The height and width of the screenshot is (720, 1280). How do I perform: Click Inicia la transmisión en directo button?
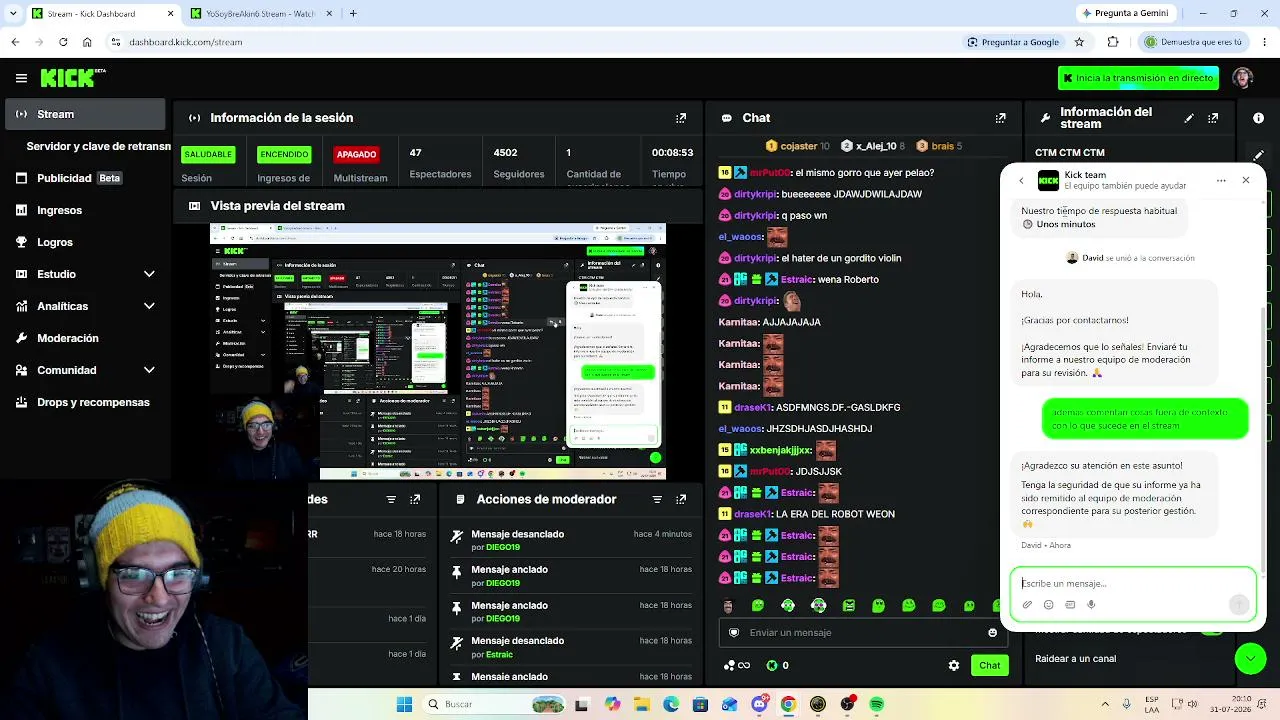tap(1138, 78)
